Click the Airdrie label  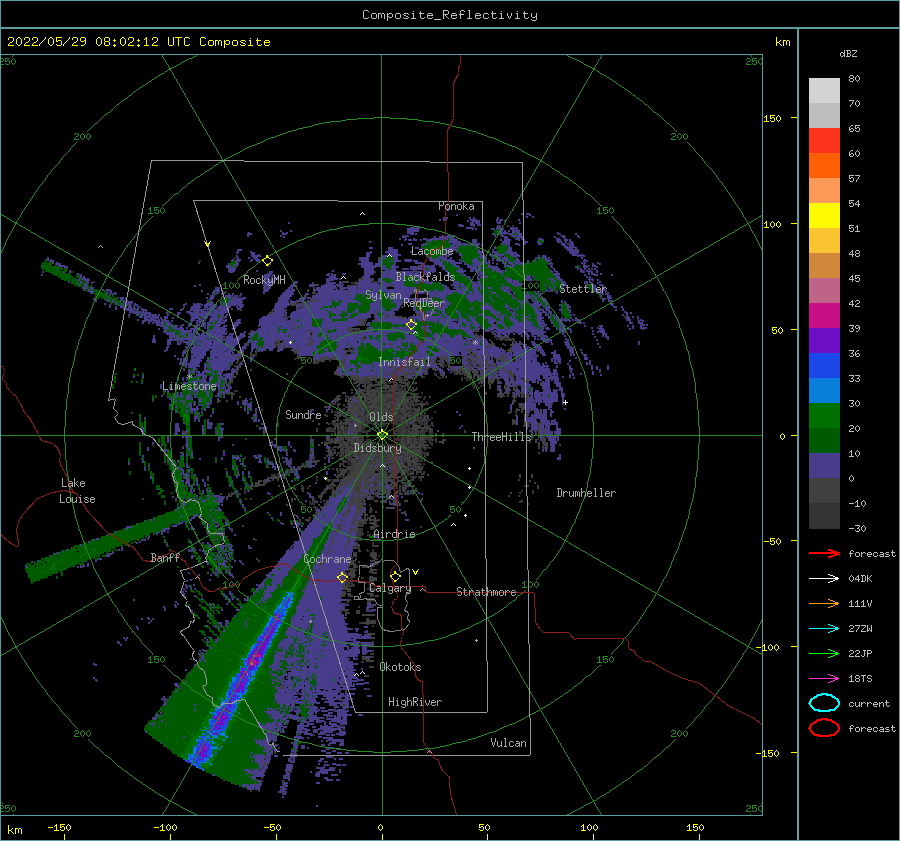tap(394, 534)
